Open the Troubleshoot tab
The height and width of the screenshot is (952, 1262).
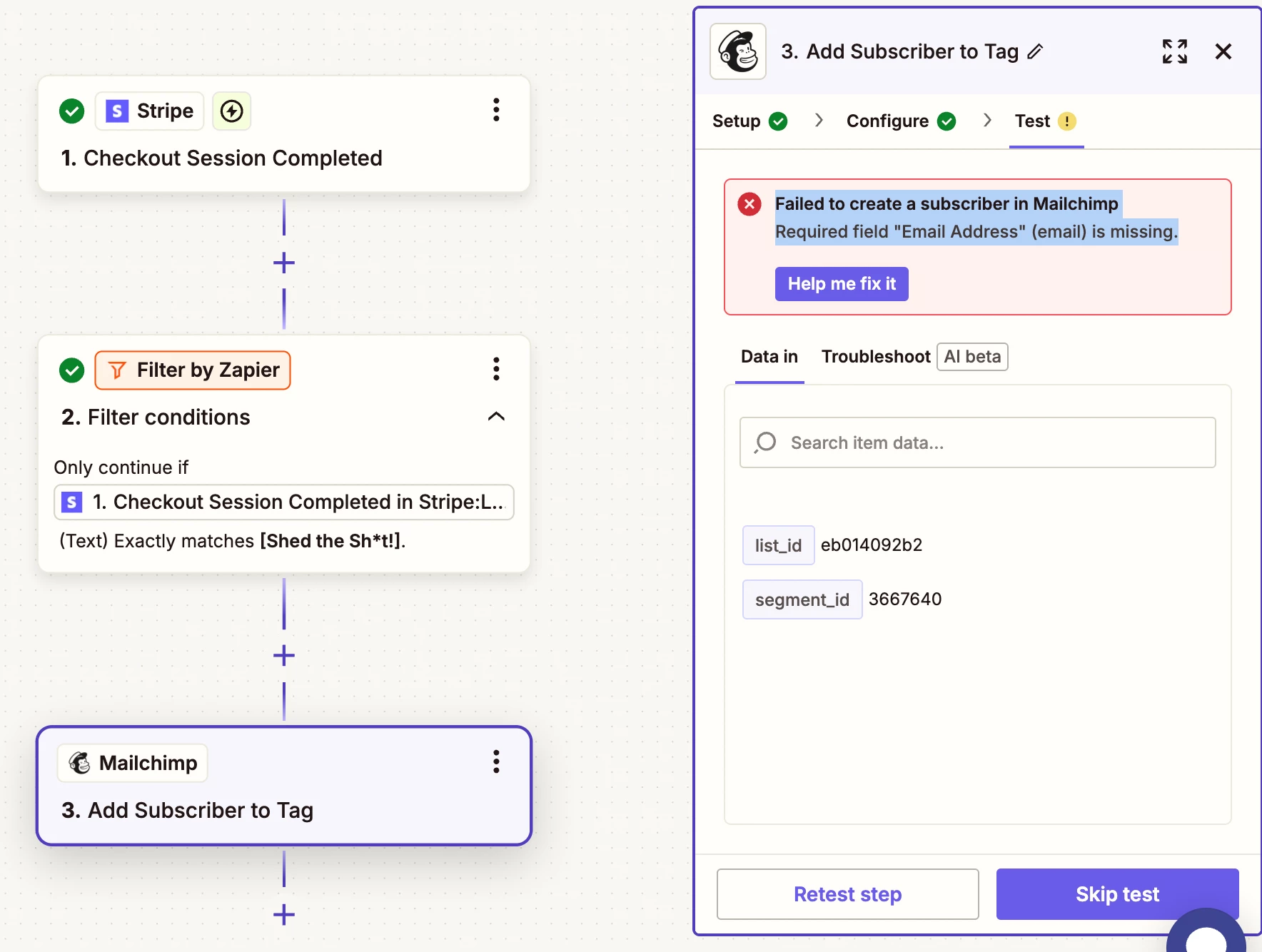[876, 357]
